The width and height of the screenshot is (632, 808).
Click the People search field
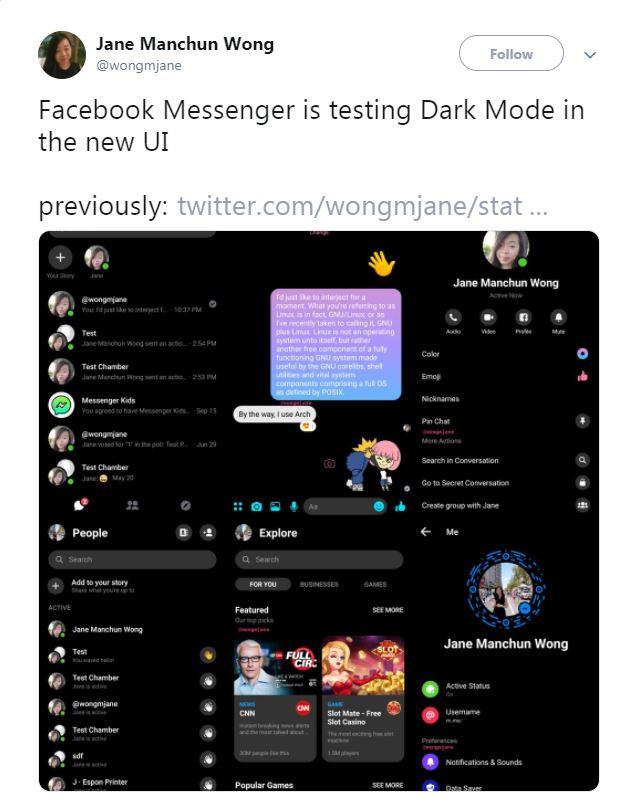coord(132,559)
